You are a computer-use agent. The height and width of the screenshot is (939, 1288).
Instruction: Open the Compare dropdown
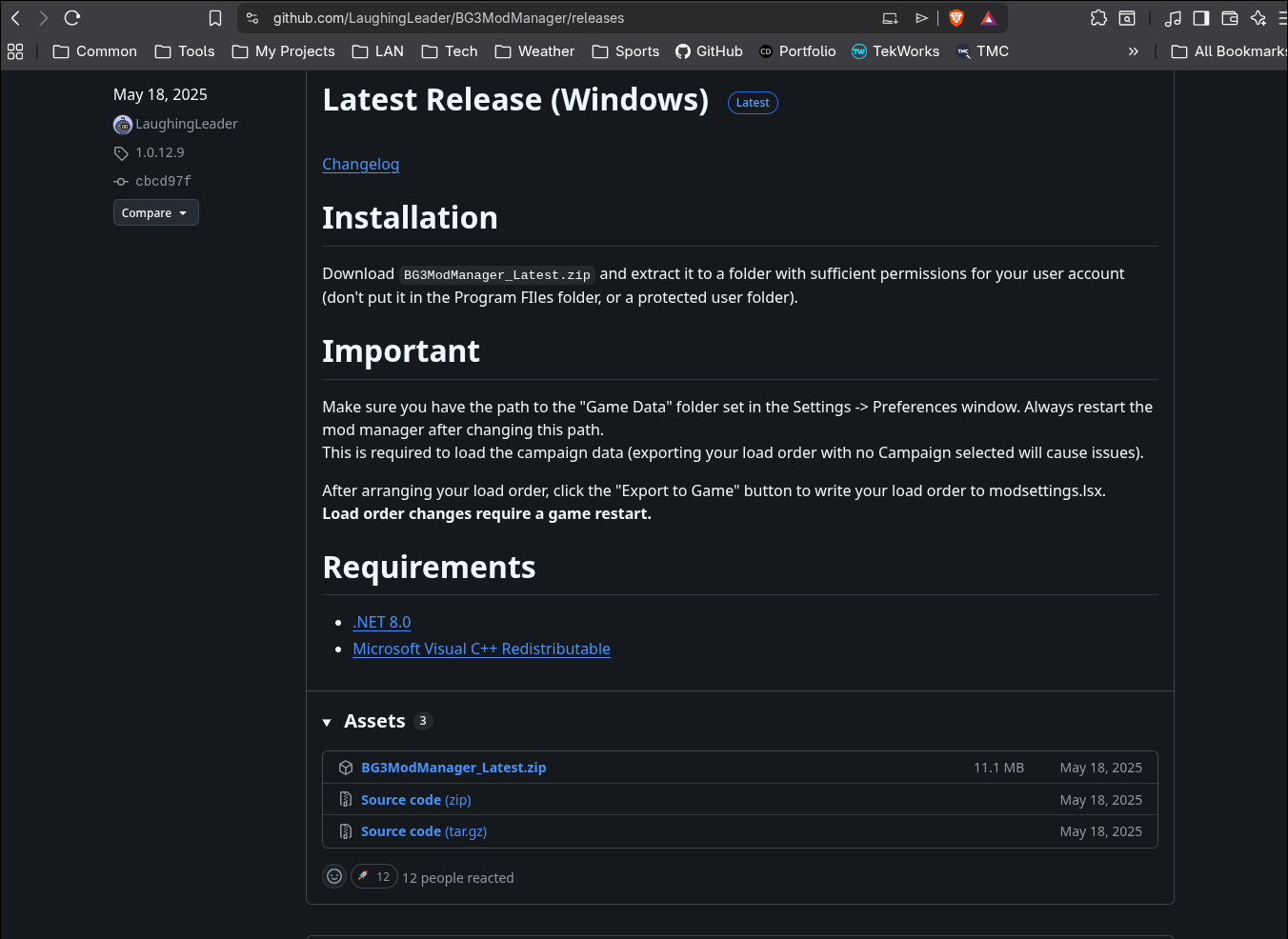point(155,212)
